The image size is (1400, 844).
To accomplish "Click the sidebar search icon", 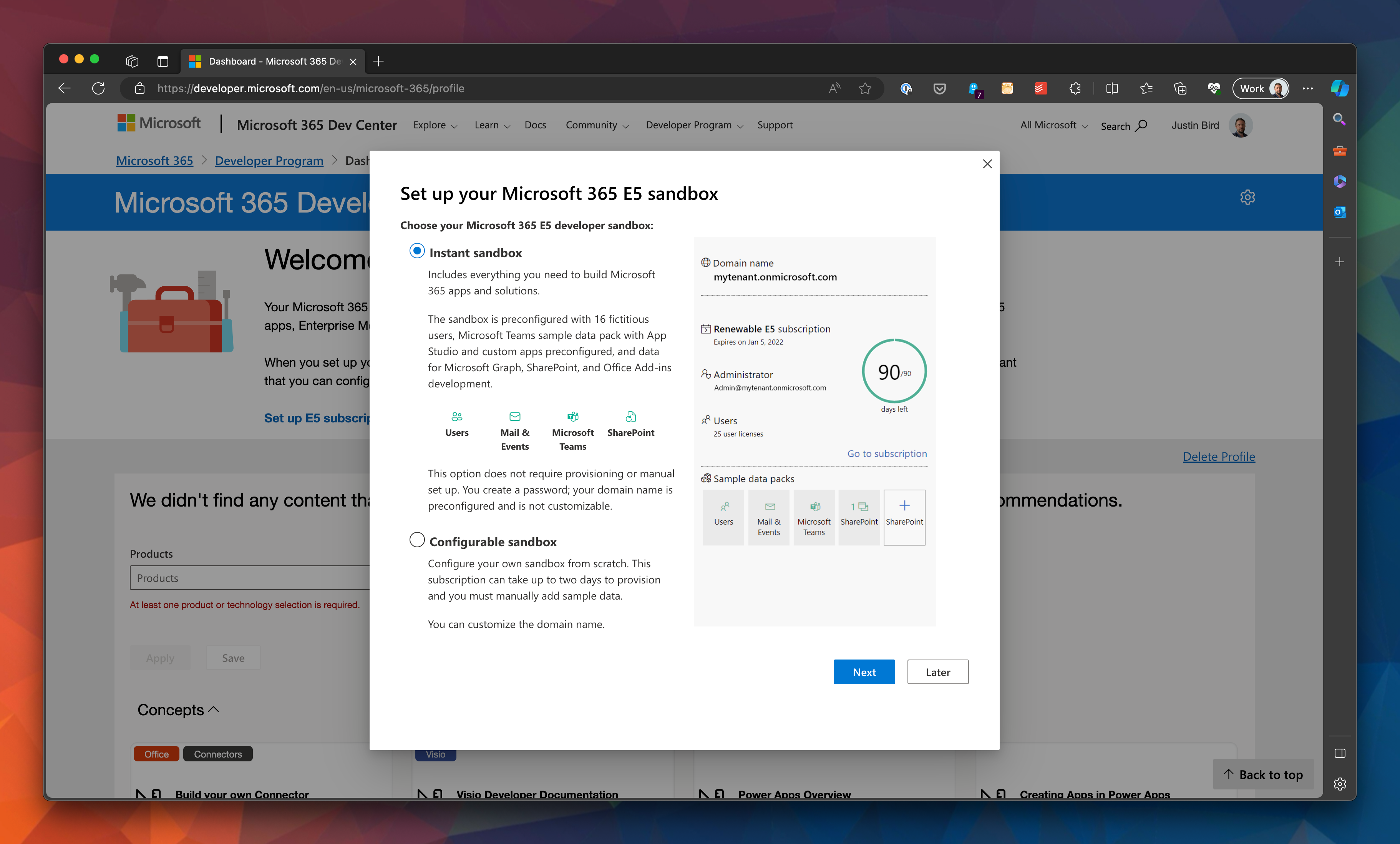I will pyautogui.click(x=1339, y=120).
